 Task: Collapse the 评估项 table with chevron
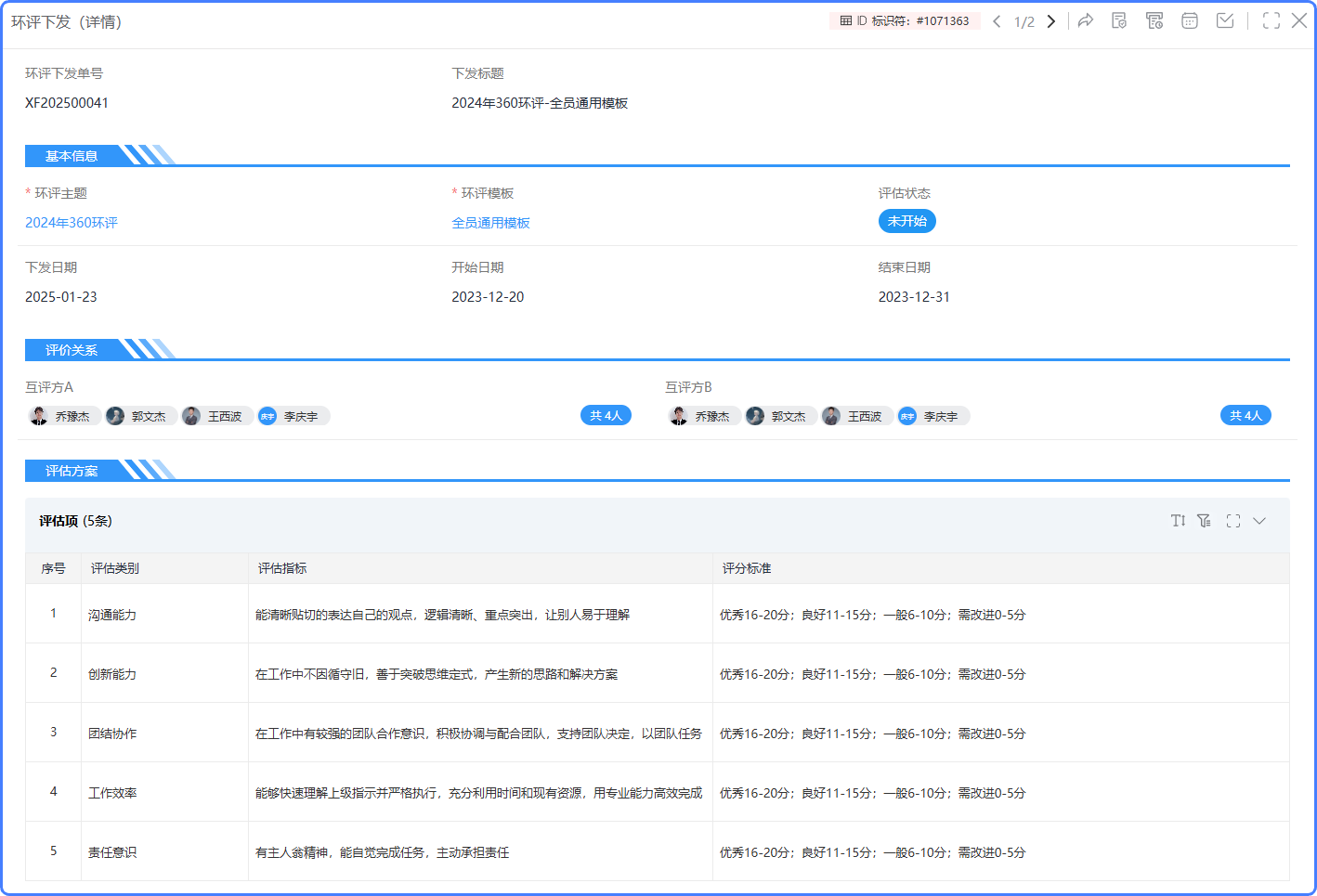(1259, 521)
